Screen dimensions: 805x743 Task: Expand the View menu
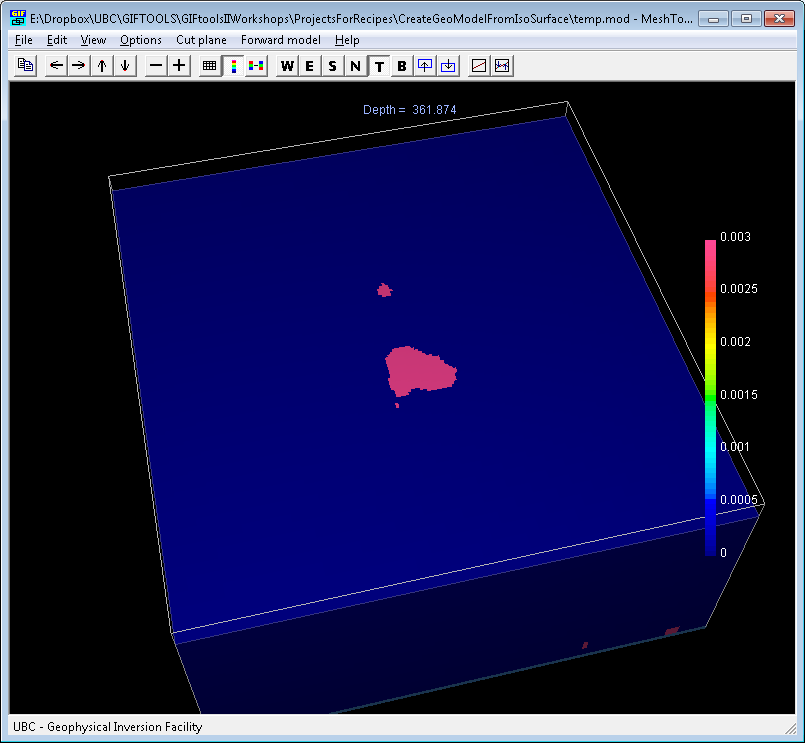click(93, 40)
